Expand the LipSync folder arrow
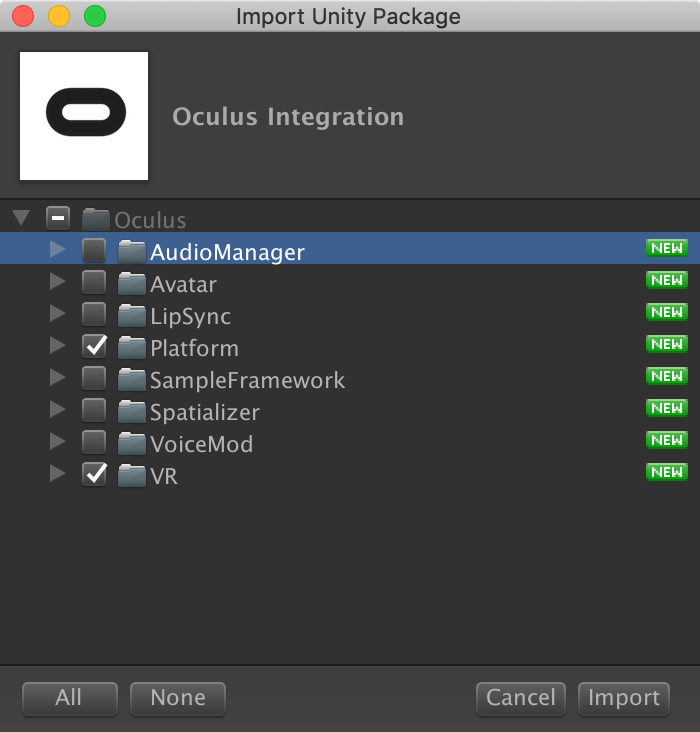This screenshot has width=700, height=732. 57,313
